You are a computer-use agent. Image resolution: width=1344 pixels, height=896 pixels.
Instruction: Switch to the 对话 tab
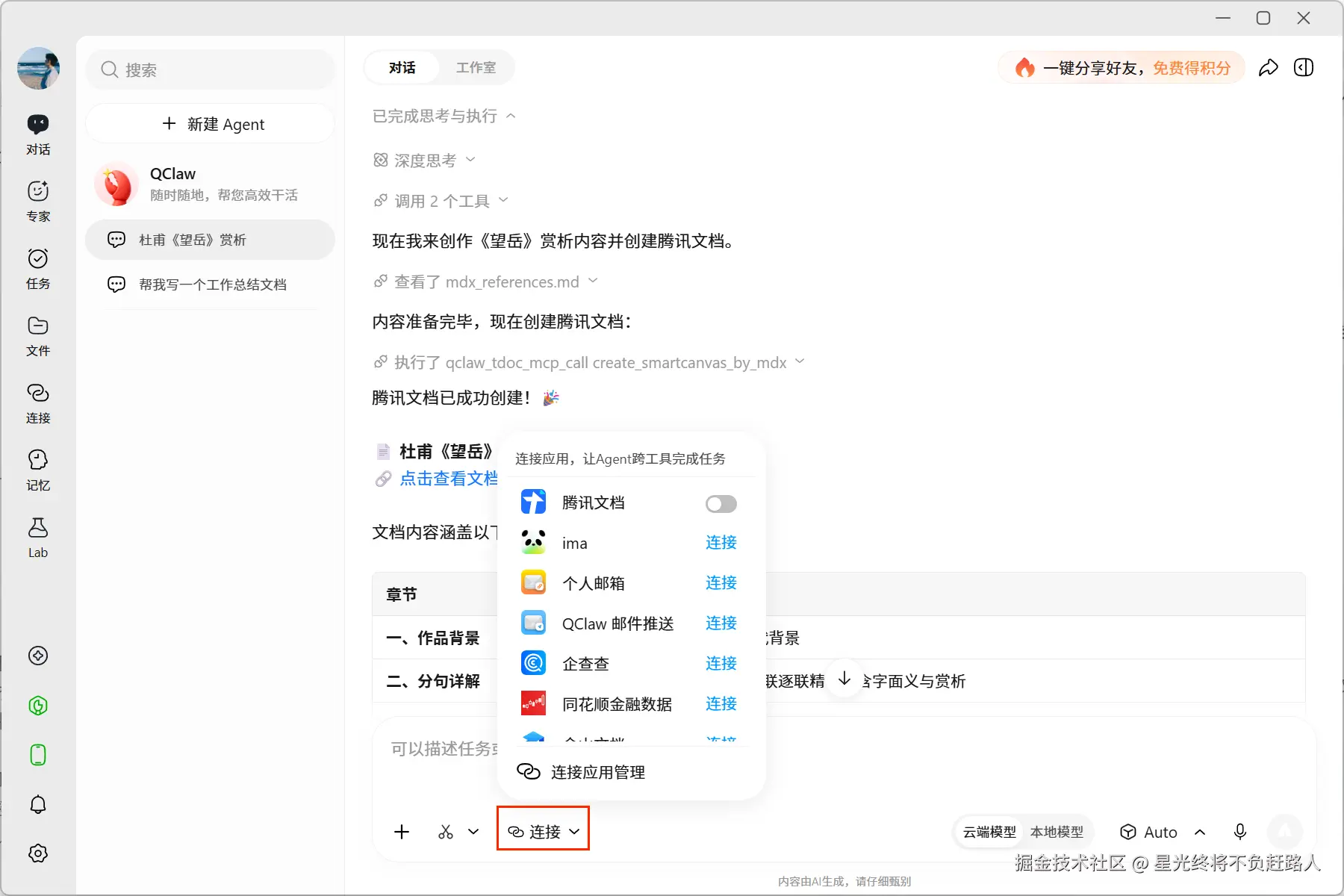[402, 68]
